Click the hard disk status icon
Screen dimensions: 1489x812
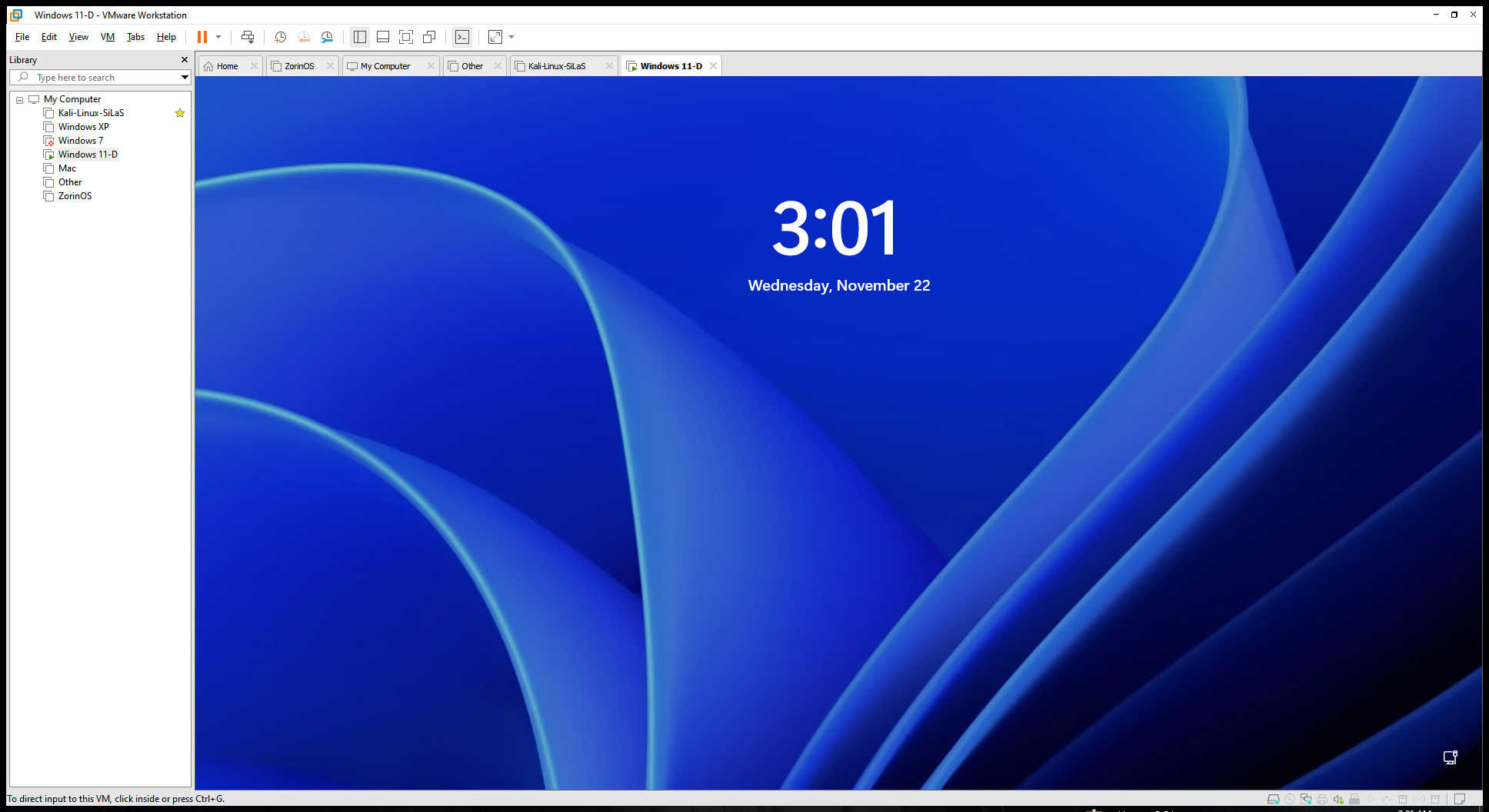[1273, 799]
